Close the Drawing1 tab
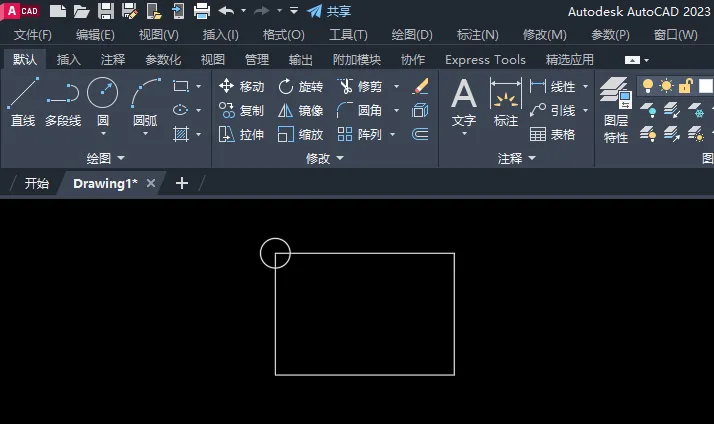Viewport: 714px width, 424px height. tap(151, 183)
